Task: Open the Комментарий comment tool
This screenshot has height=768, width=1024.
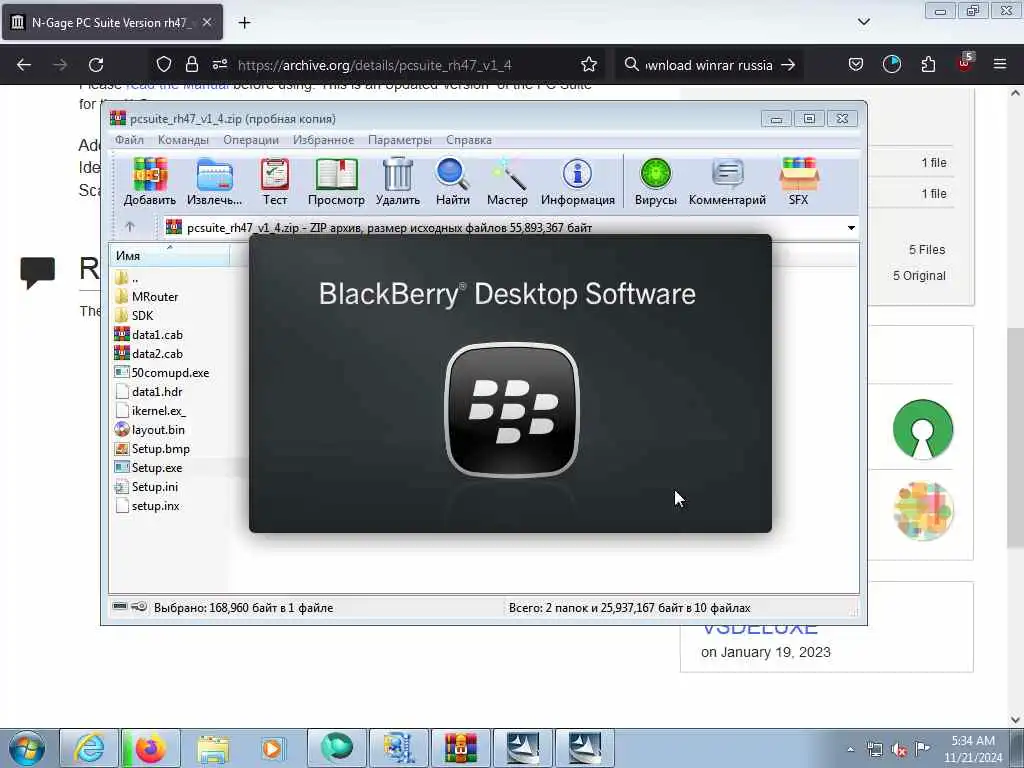Action: click(728, 182)
